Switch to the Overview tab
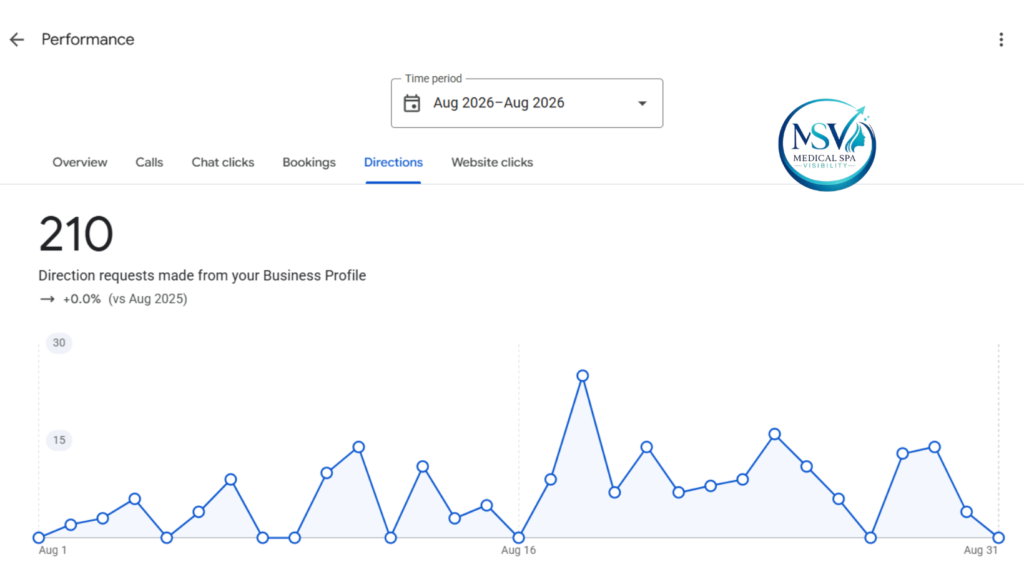The width and height of the screenshot is (1024, 577). click(80, 163)
